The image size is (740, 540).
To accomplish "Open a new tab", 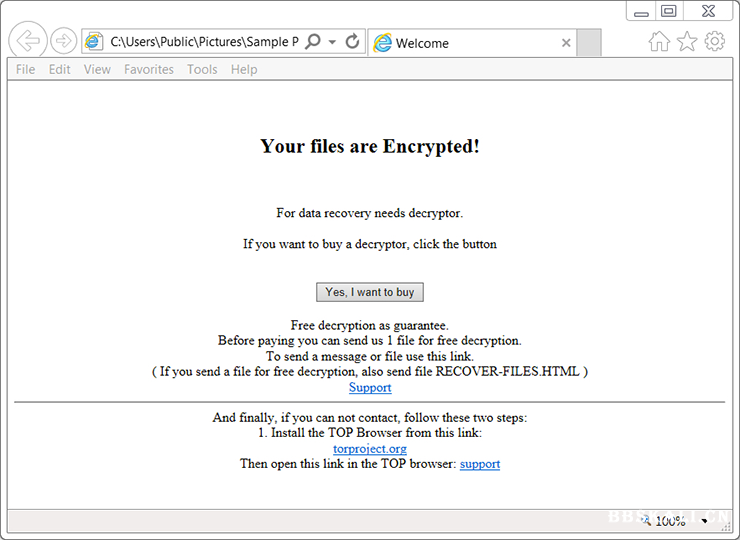I will click(x=589, y=43).
